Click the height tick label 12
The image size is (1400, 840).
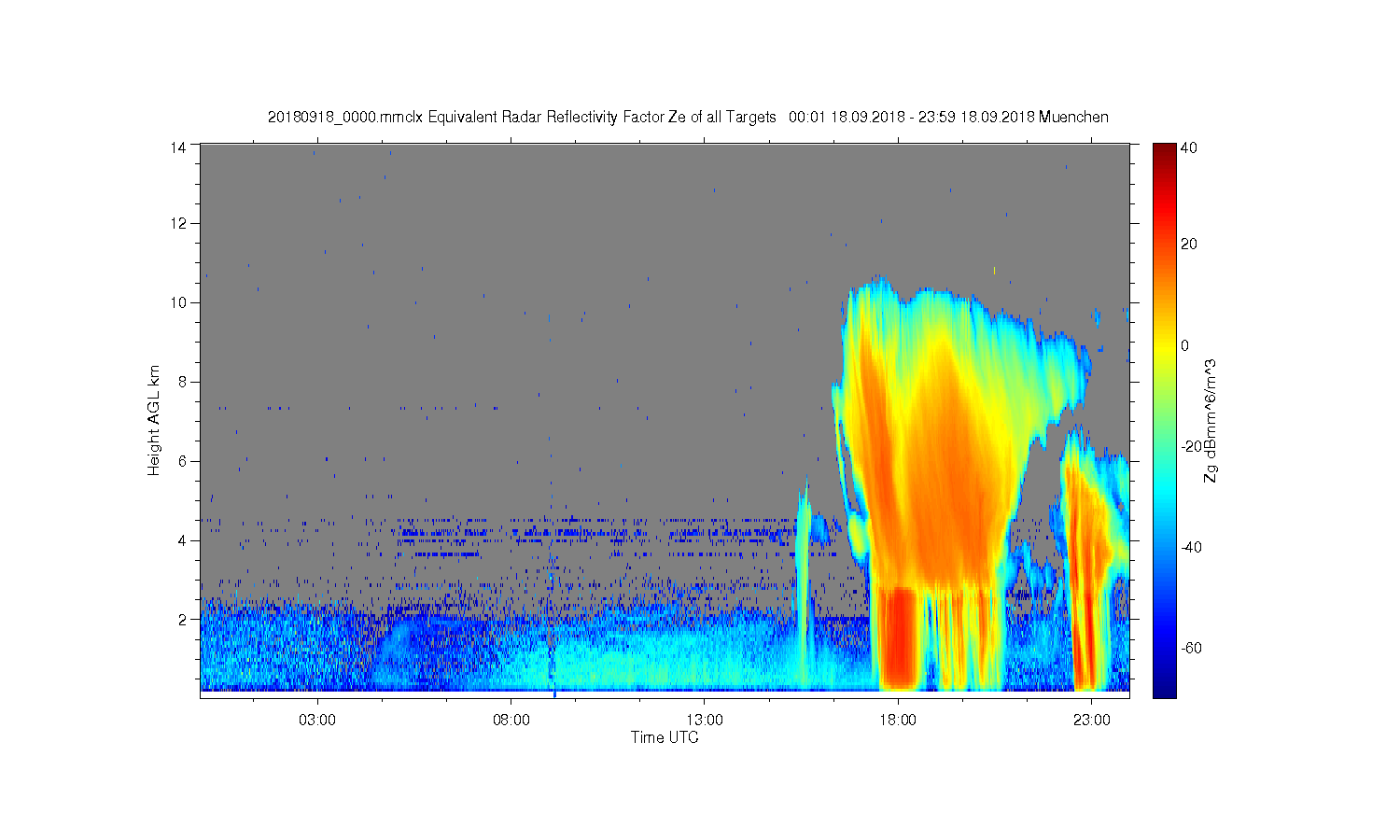click(x=178, y=223)
